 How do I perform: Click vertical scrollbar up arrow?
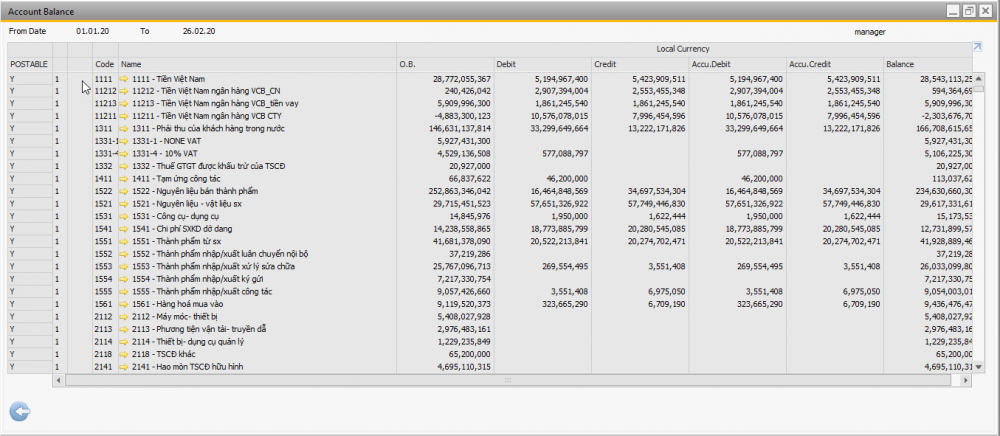coord(979,78)
